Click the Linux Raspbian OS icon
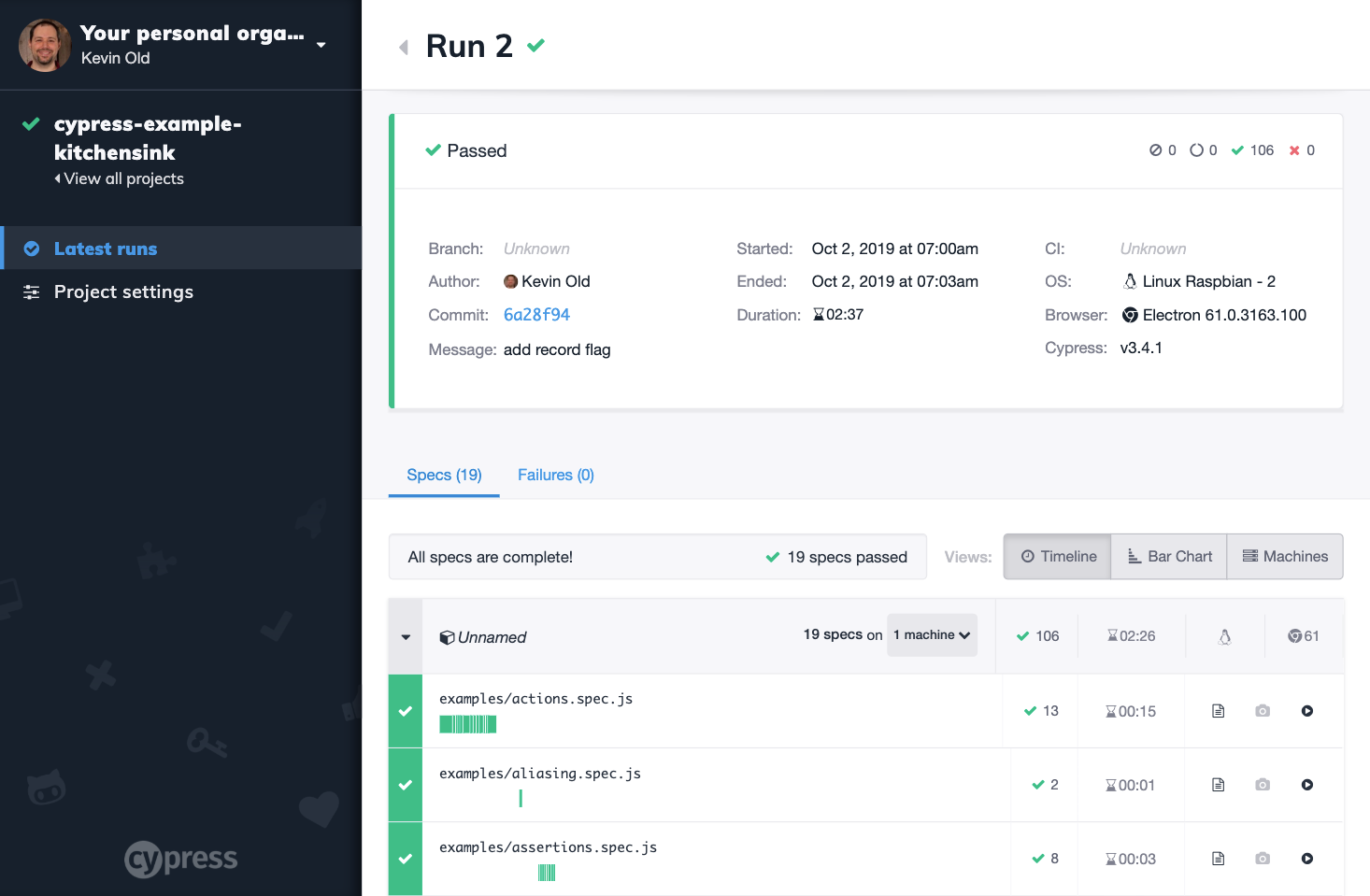Screen dimensions: 1370x896 pos(1130,281)
